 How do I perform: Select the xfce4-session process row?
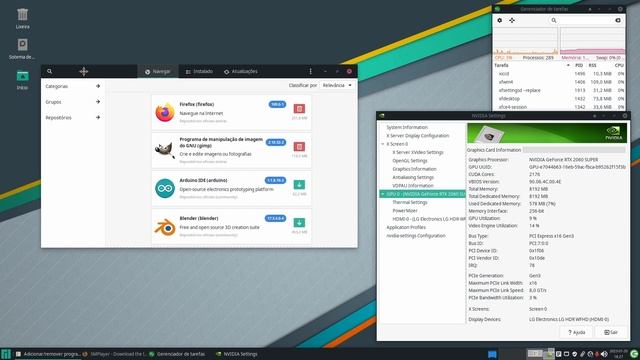point(559,107)
